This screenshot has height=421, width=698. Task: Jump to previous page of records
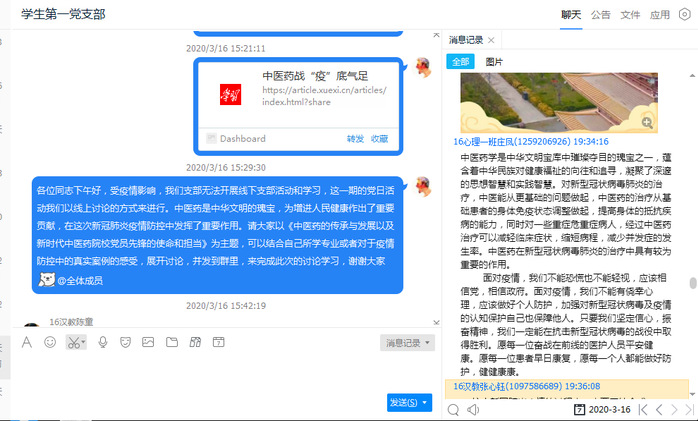coord(658,409)
